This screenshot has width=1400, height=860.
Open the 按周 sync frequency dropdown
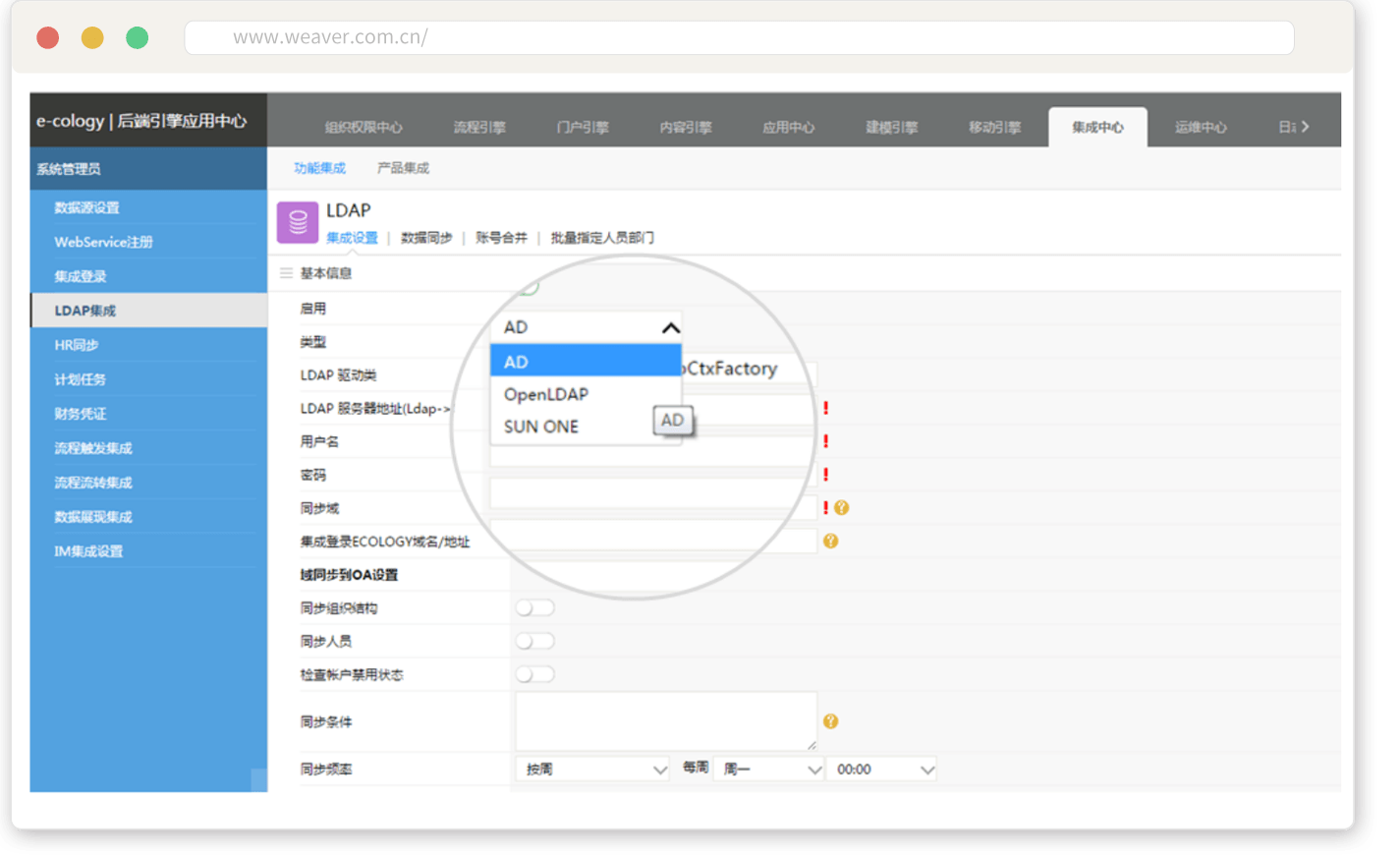(592, 770)
